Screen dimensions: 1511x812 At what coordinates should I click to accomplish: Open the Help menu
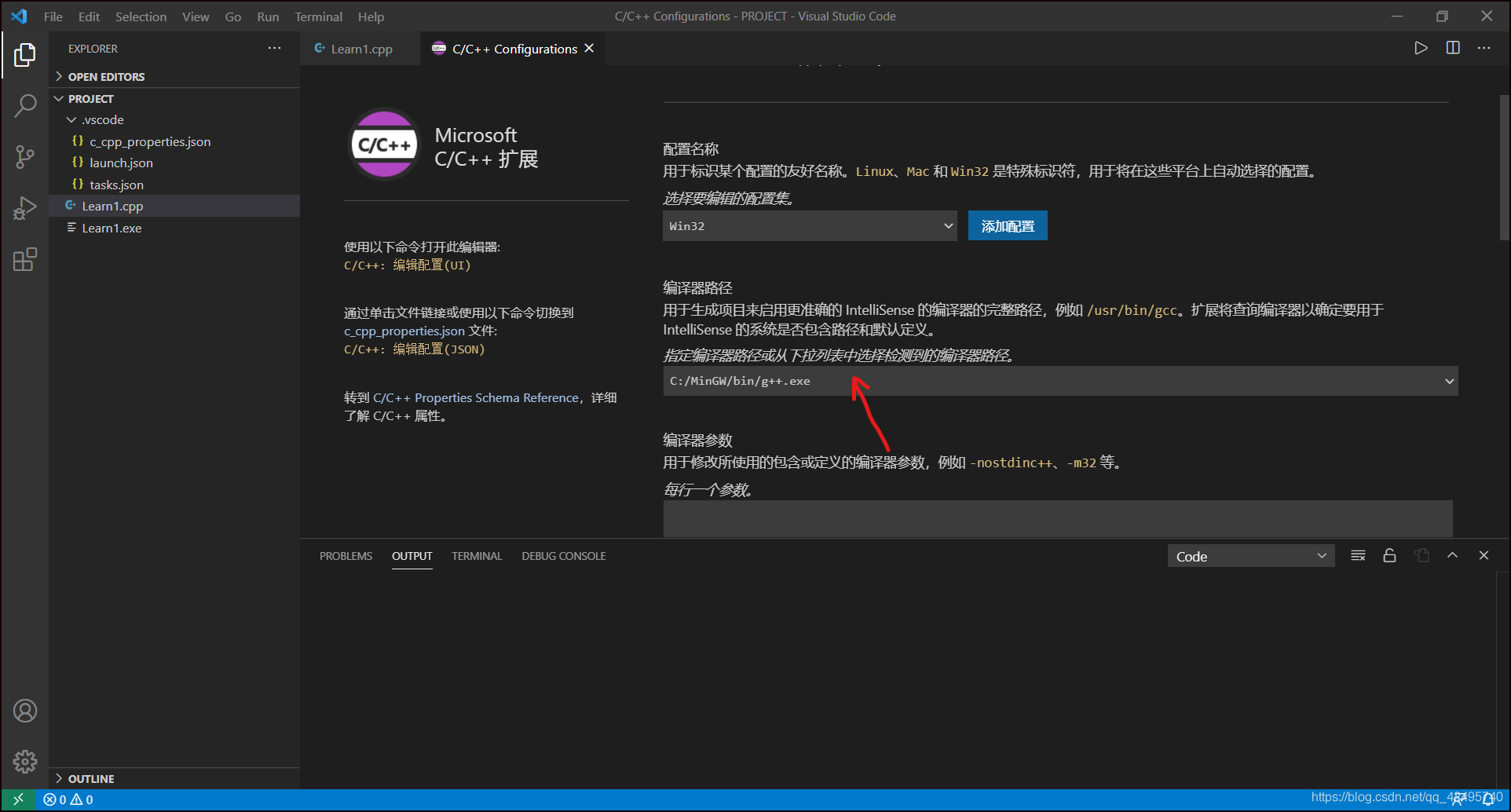tap(371, 16)
